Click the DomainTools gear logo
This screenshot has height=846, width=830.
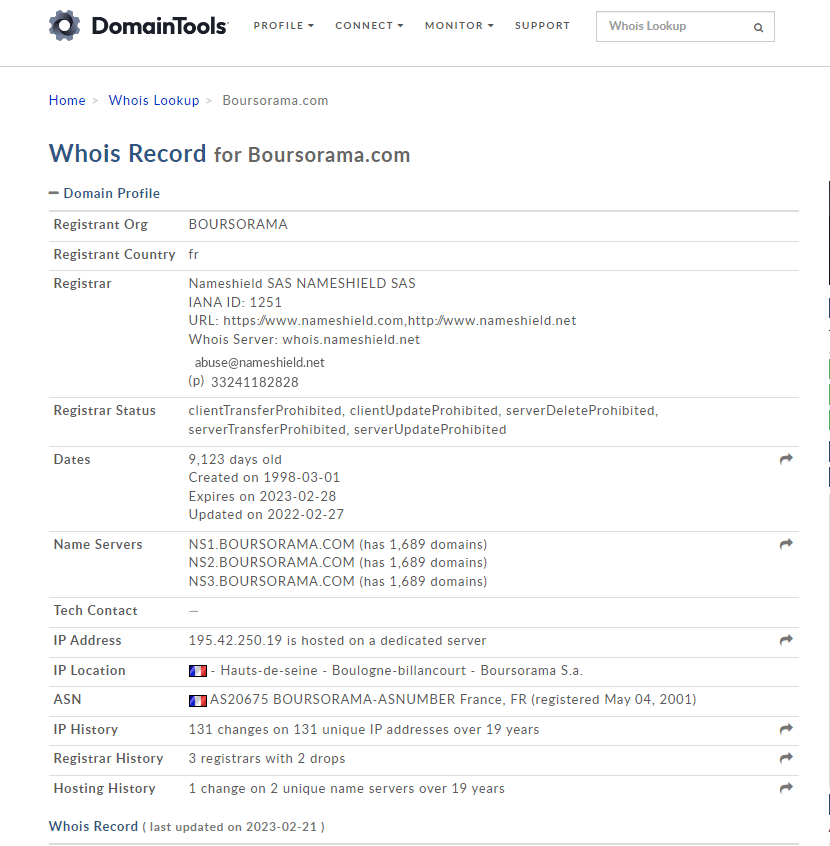pyautogui.click(x=64, y=25)
